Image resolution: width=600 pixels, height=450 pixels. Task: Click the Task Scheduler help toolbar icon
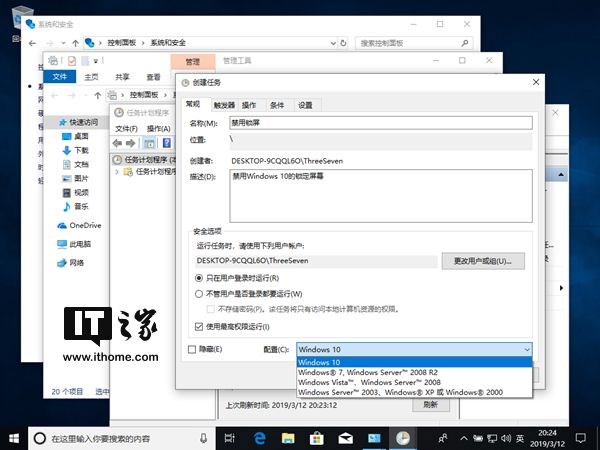pyautogui.click(x=167, y=143)
